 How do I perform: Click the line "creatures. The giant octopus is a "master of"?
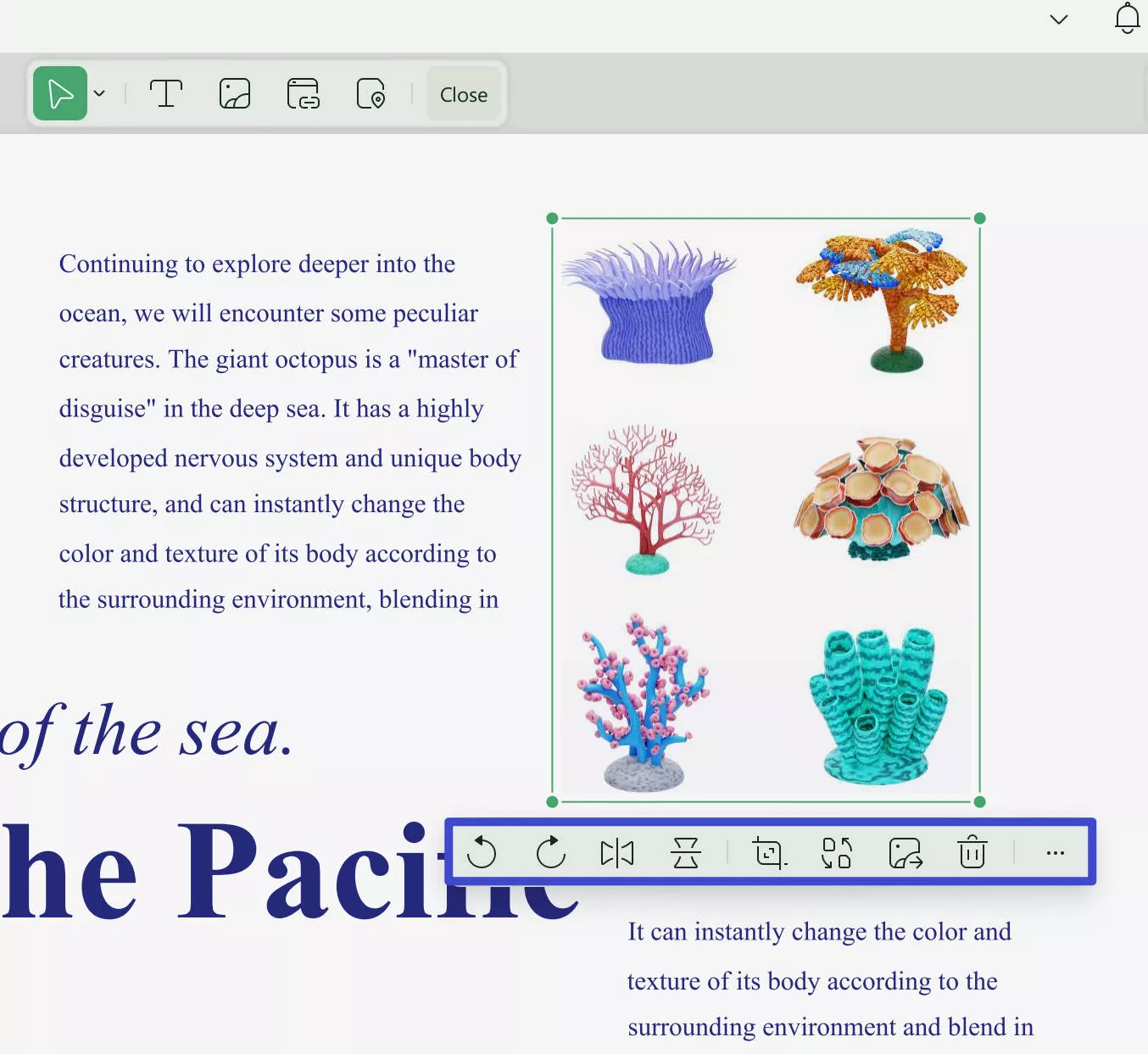click(x=288, y=360)
